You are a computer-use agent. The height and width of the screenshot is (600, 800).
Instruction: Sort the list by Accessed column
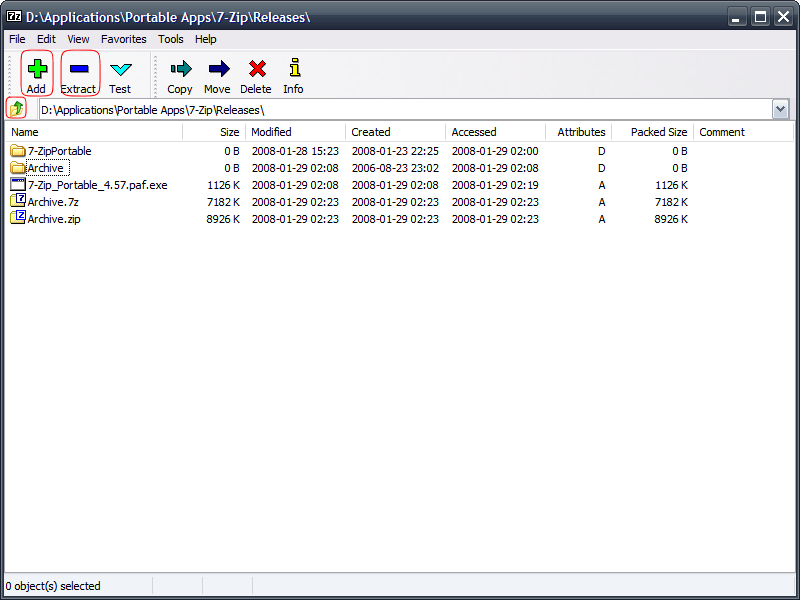496,132
